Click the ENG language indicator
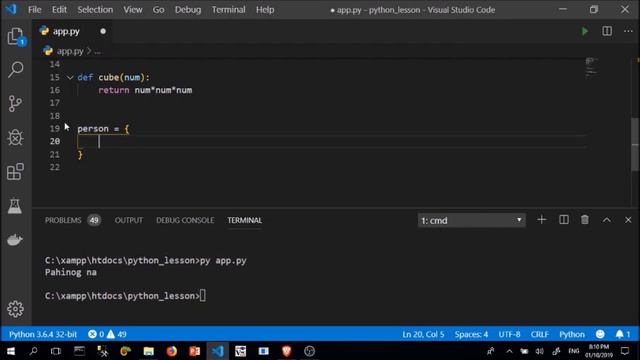 click(573, 351)
